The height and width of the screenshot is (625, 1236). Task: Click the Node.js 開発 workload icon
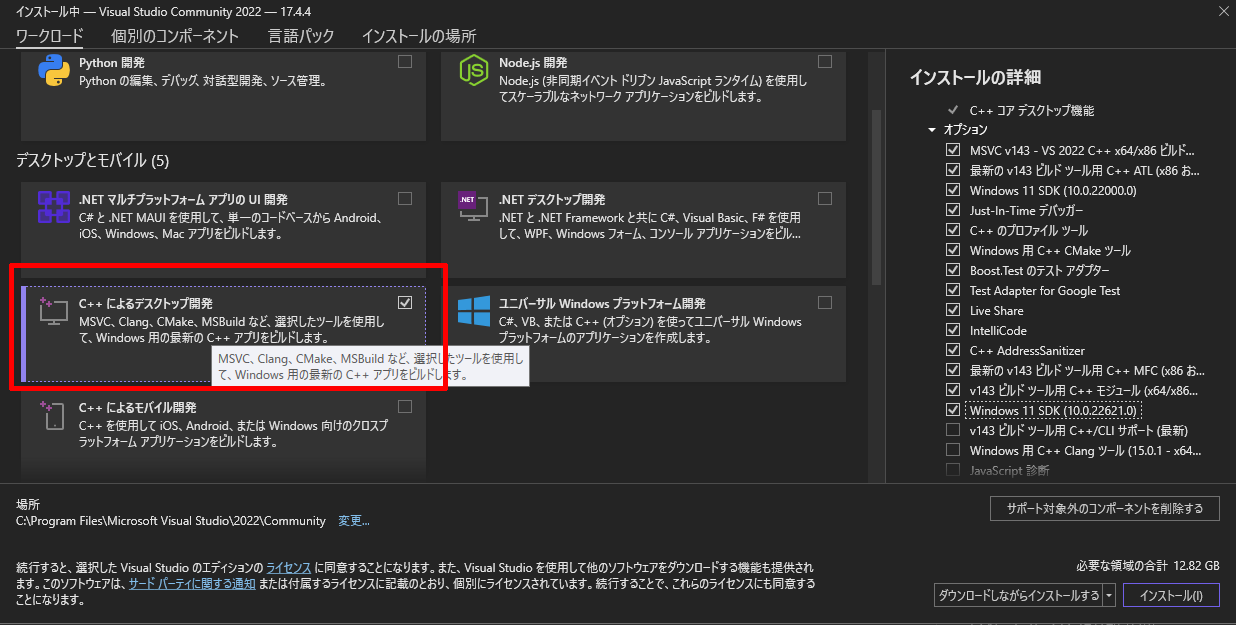[473, 72]
